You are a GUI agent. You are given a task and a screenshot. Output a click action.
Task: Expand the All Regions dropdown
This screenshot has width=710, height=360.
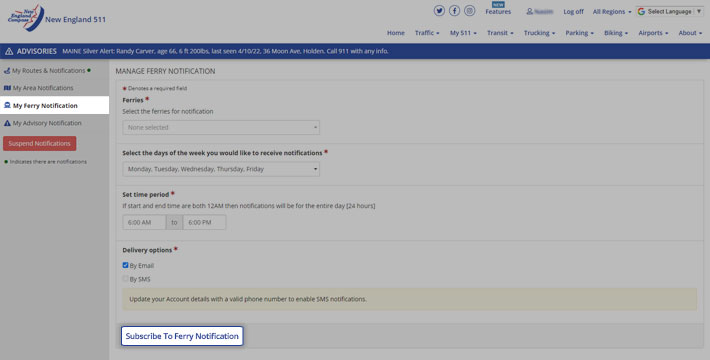click(612, 12)
